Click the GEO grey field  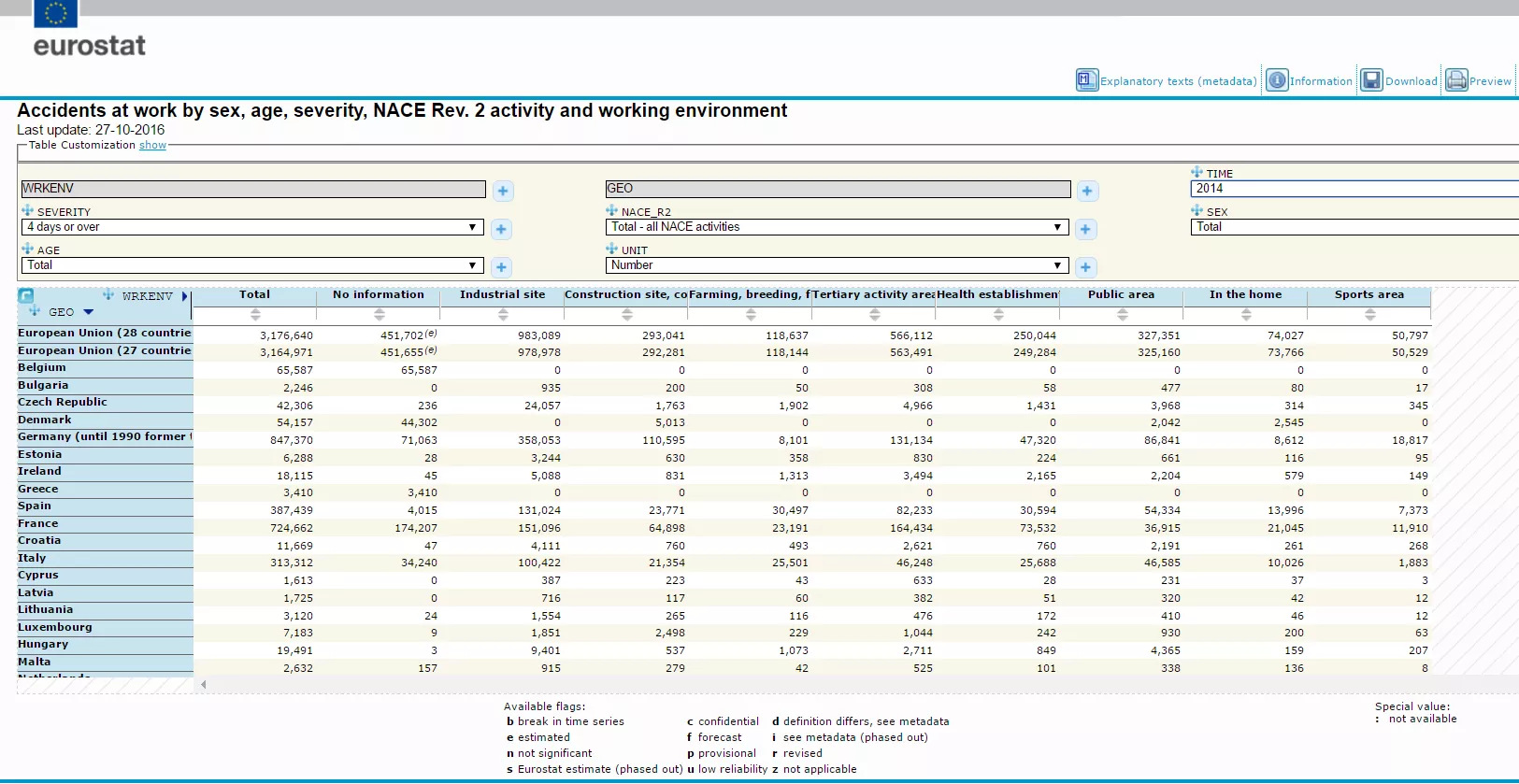pos(838,189)
